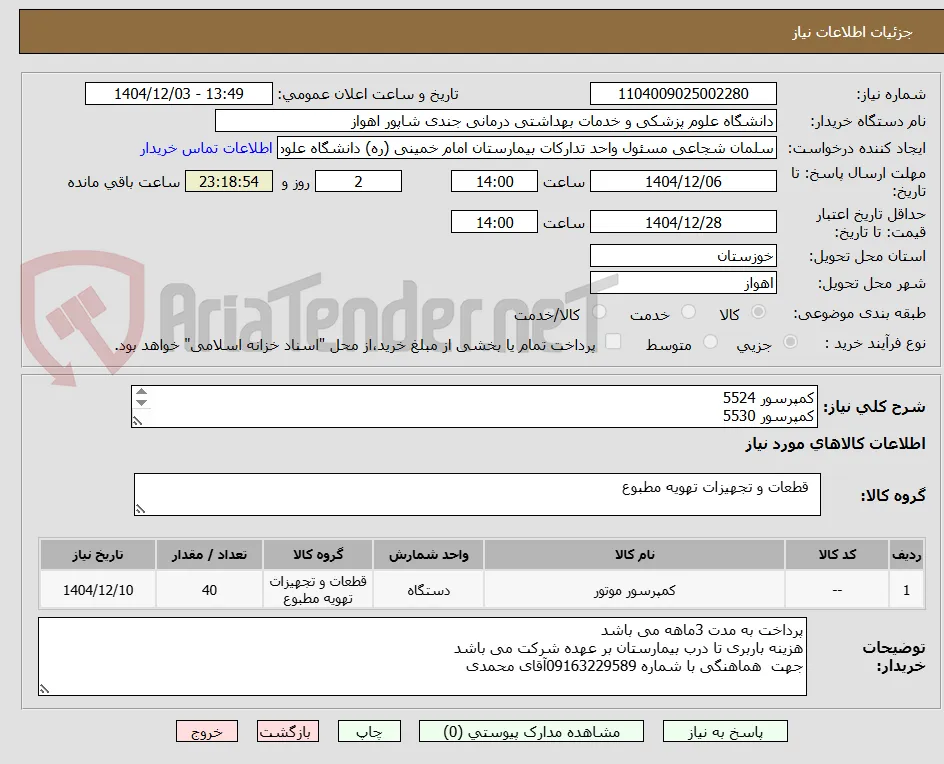Click the گروه کالا column header
The image size is (944, 764).
(x=318, y=554)
